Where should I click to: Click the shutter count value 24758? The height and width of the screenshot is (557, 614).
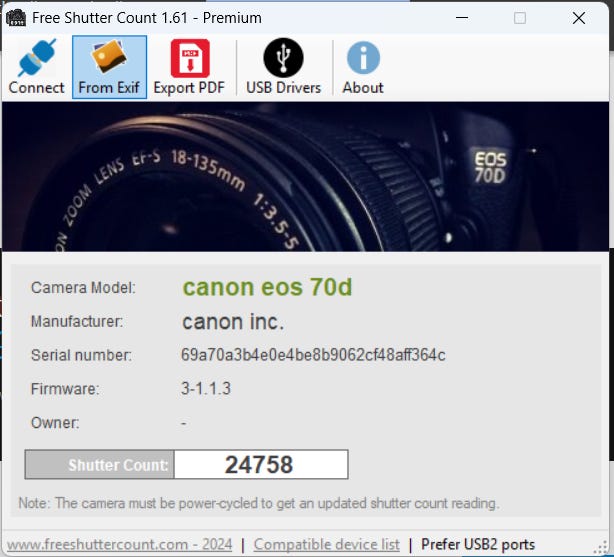(261, 465)
